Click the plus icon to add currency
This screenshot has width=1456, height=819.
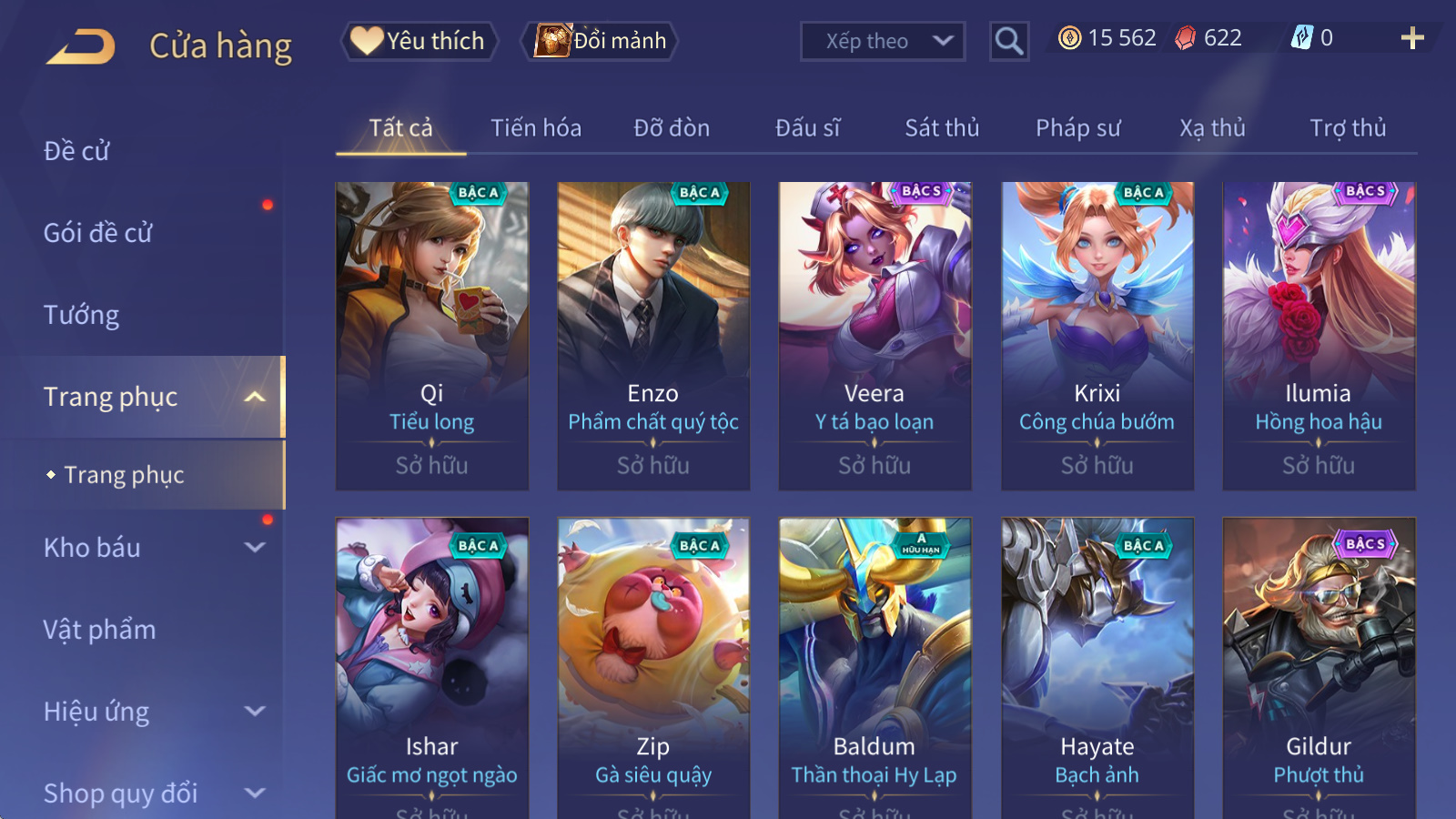point(1412,38)
